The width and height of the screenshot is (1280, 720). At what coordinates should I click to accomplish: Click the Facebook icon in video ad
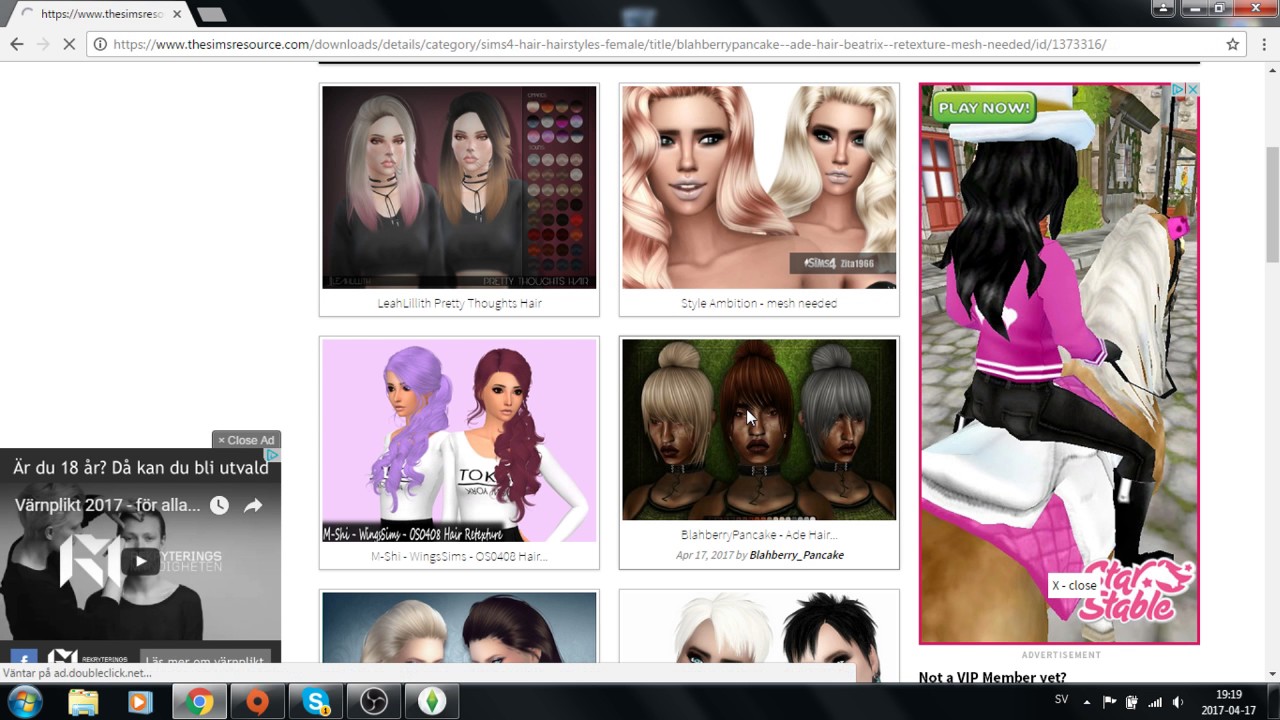pos(24,658)
